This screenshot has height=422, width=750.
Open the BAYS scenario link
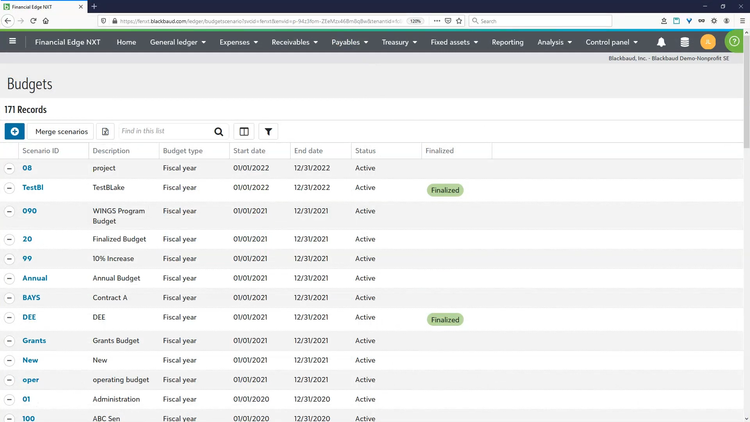pyautogui.click(x=31, y=298)
